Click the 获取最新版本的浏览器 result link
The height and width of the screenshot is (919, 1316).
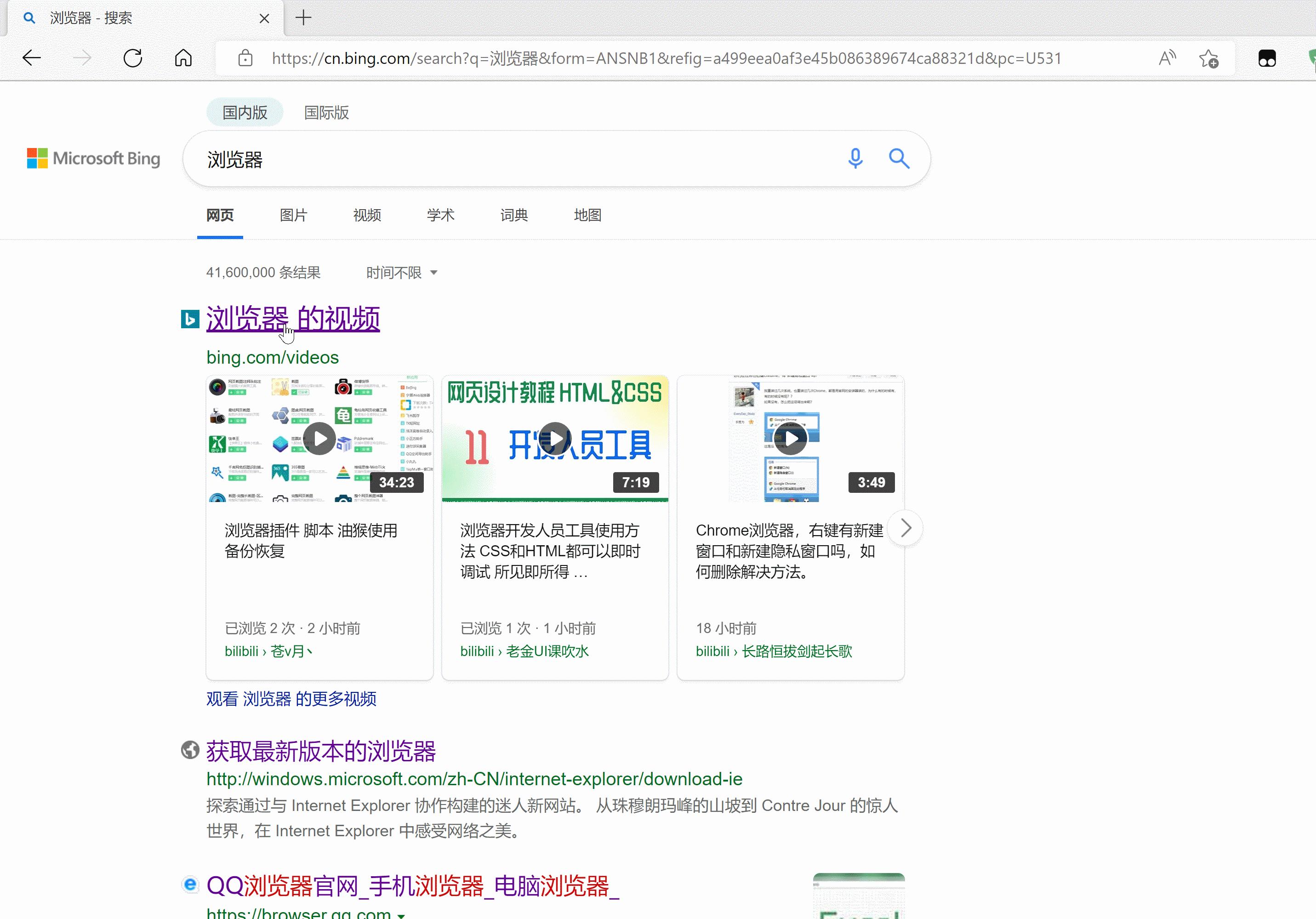click(321, 751)
